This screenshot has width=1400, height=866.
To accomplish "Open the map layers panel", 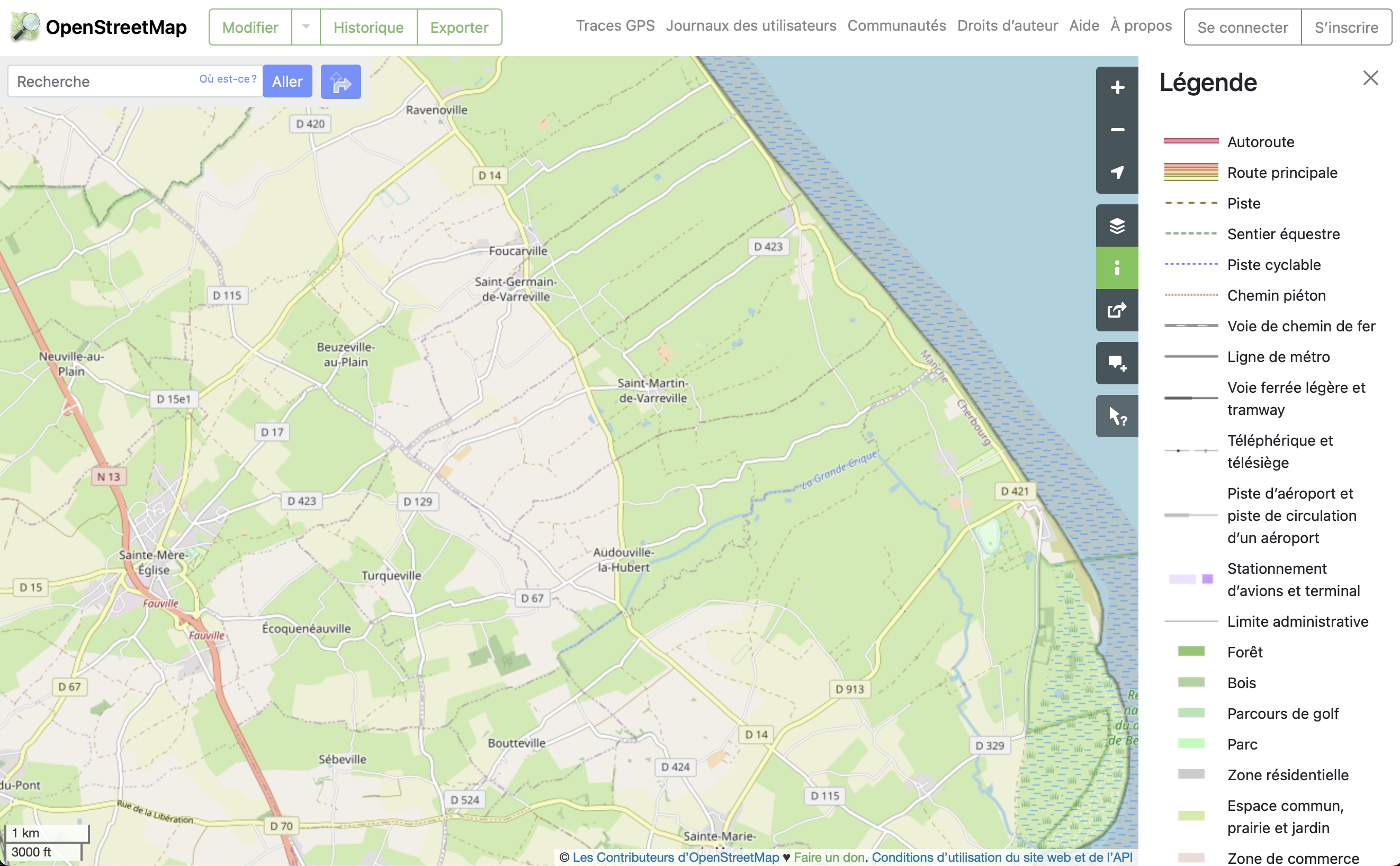I will [x=1116, y=225].
